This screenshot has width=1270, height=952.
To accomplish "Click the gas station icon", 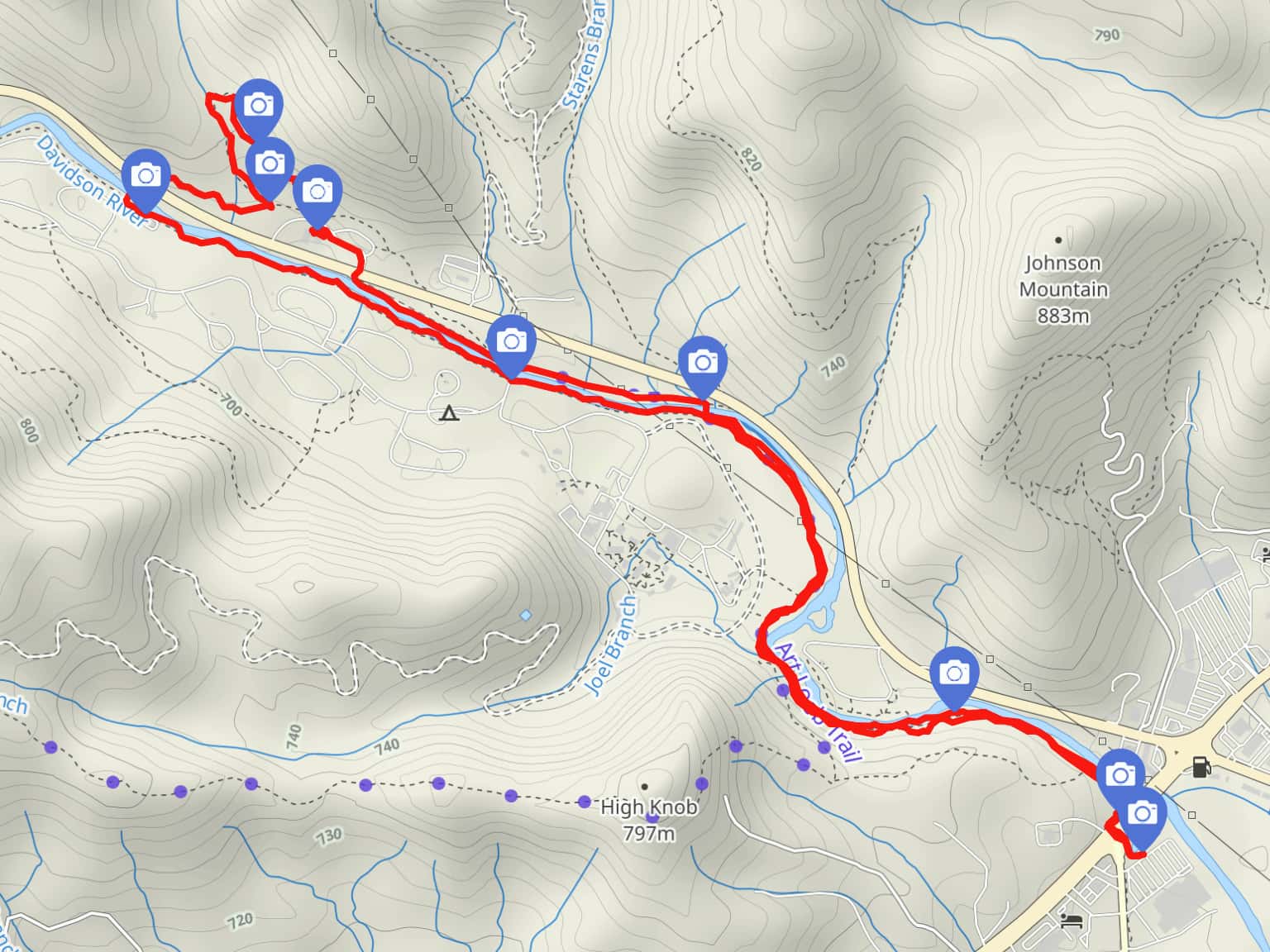I will [x=1201, y=766].
